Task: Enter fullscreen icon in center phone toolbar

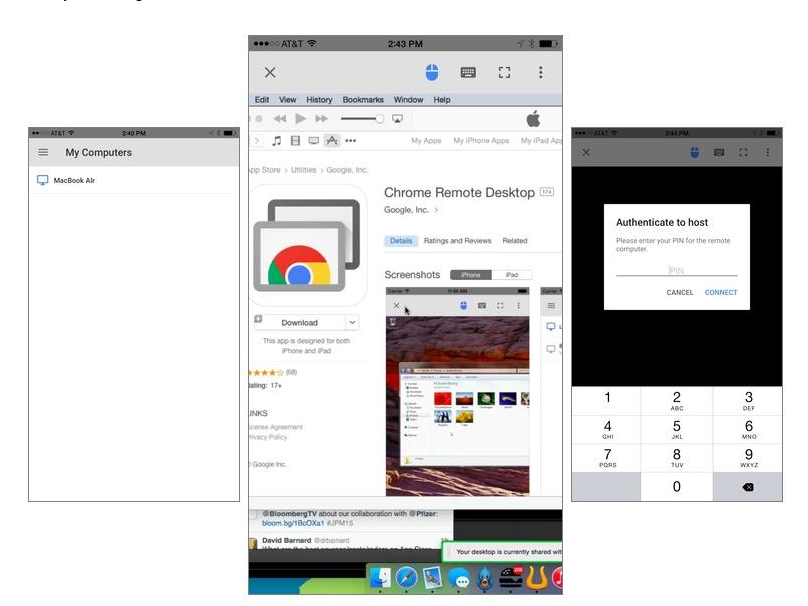Action: click(504, 73)
